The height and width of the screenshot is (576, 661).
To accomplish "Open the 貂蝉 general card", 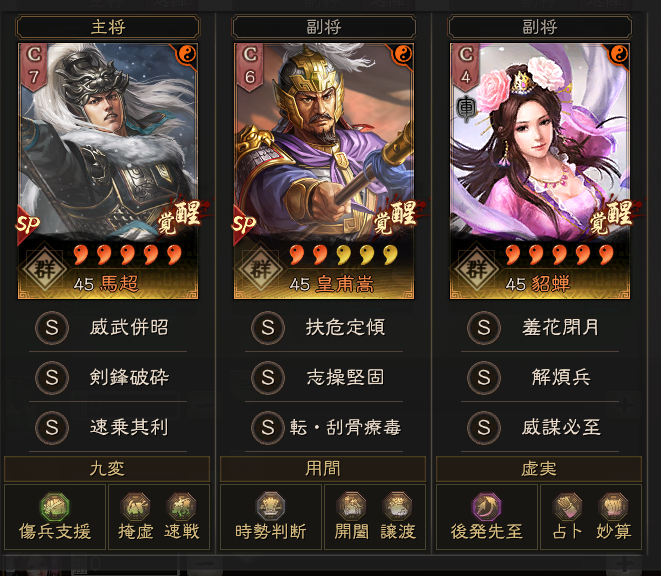I will [540, 171].
